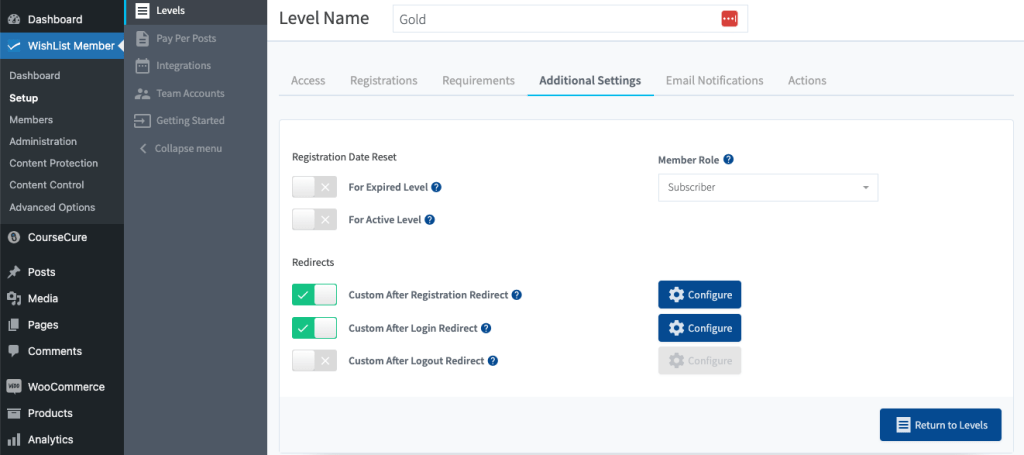
Task: Open help tooltip for For Active Level
Action: [430, 220]
